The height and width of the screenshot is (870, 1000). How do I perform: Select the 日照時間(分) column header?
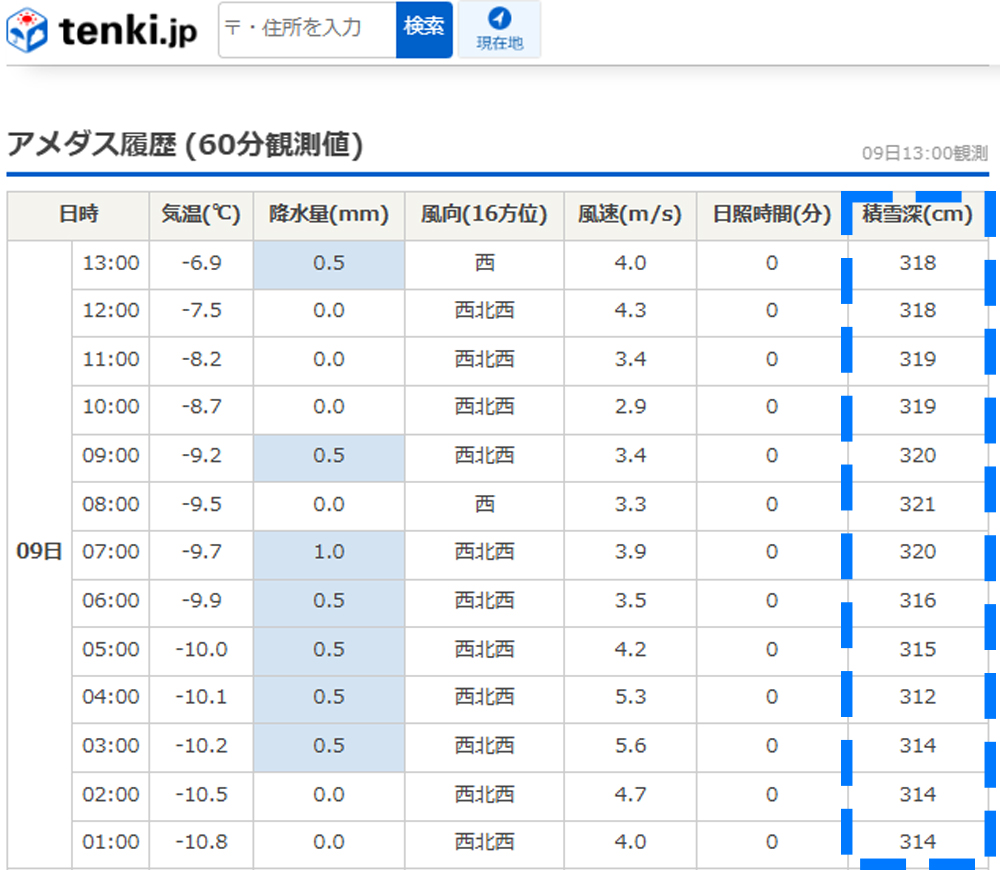(772, 215)
